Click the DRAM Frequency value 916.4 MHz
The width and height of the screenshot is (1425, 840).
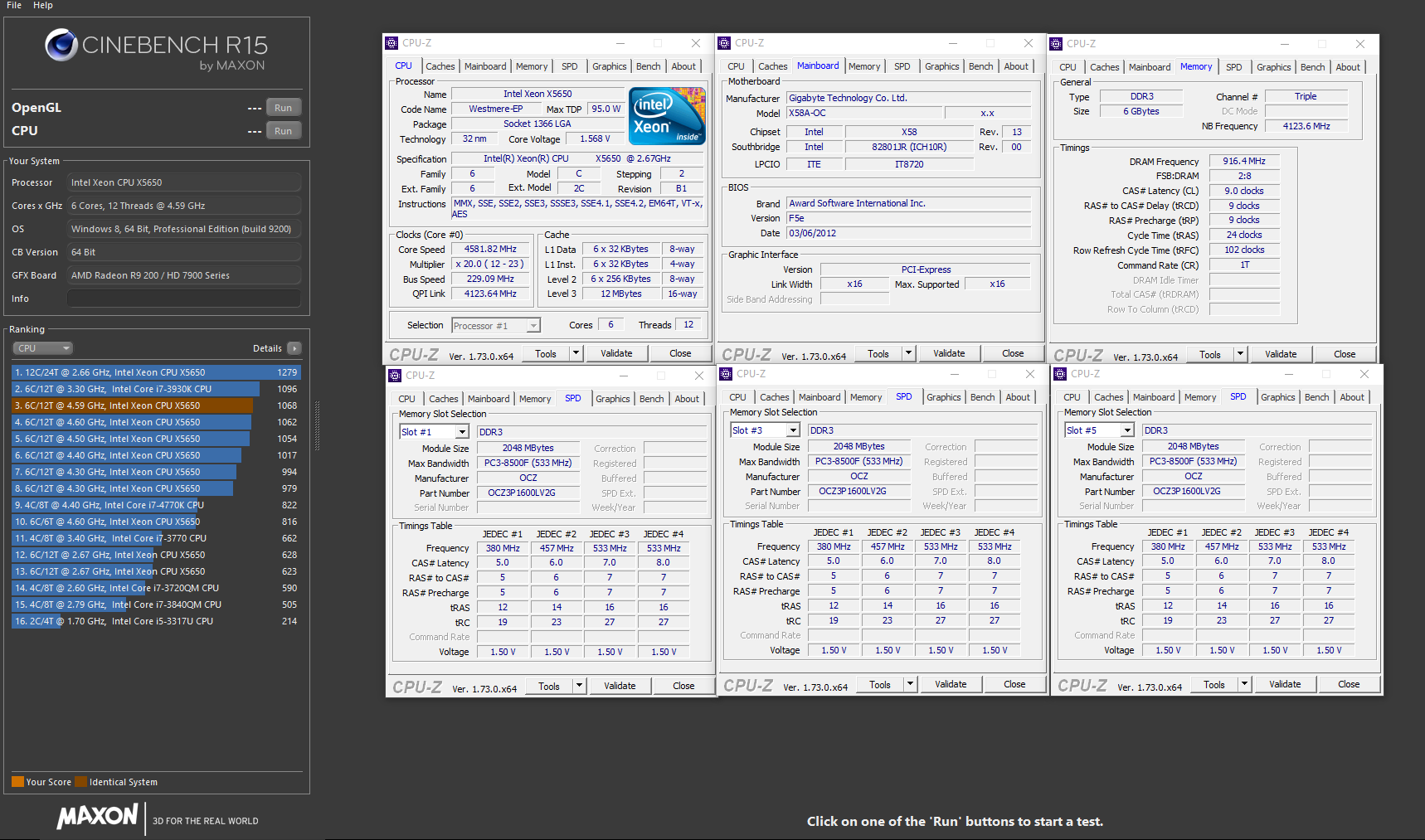click(1244, 162)
